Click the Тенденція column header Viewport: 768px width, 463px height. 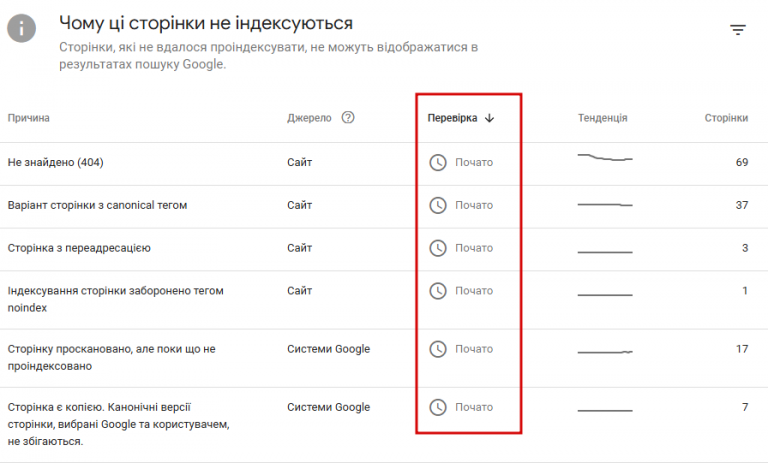pos(602,118)
